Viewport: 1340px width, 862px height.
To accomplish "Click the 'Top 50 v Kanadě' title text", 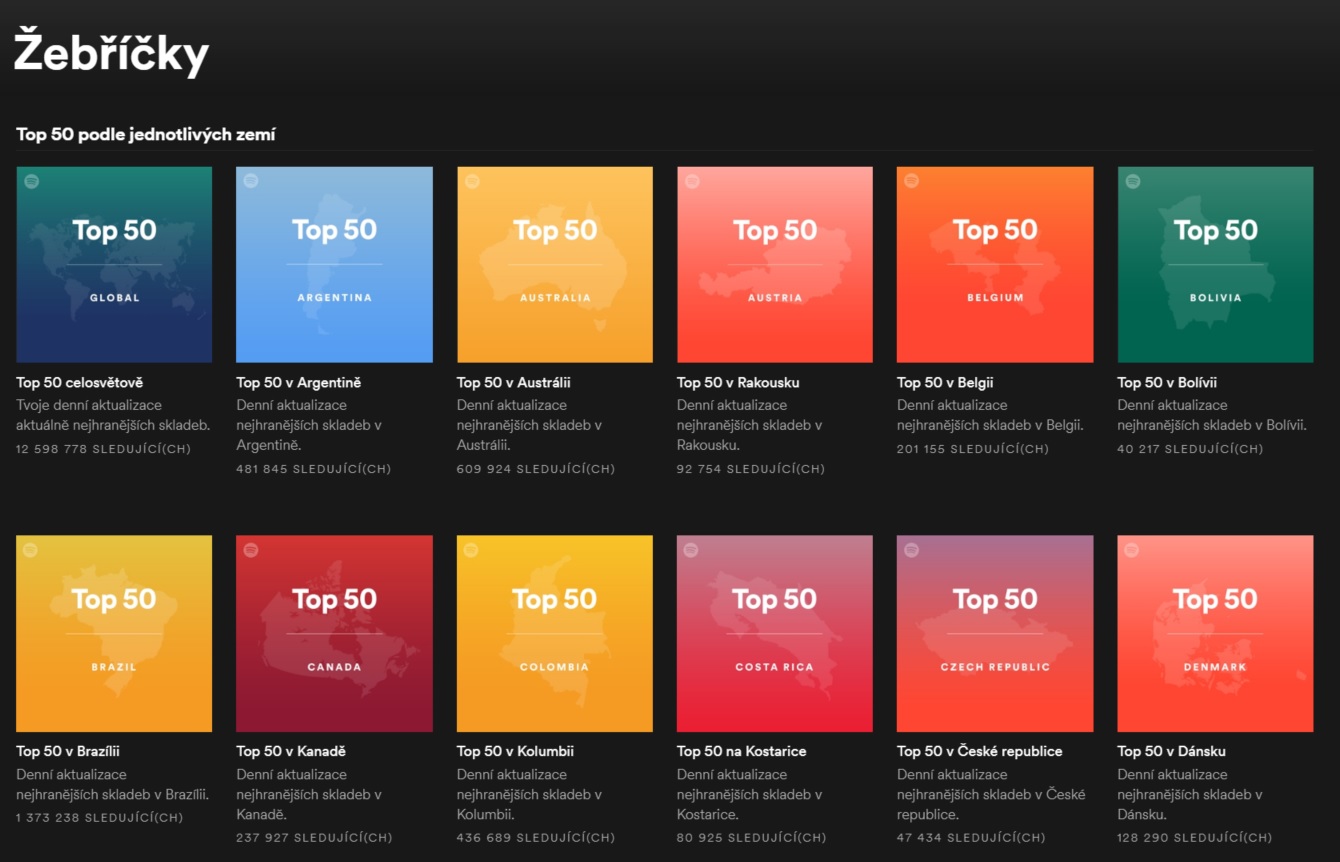I will point(291,751).
